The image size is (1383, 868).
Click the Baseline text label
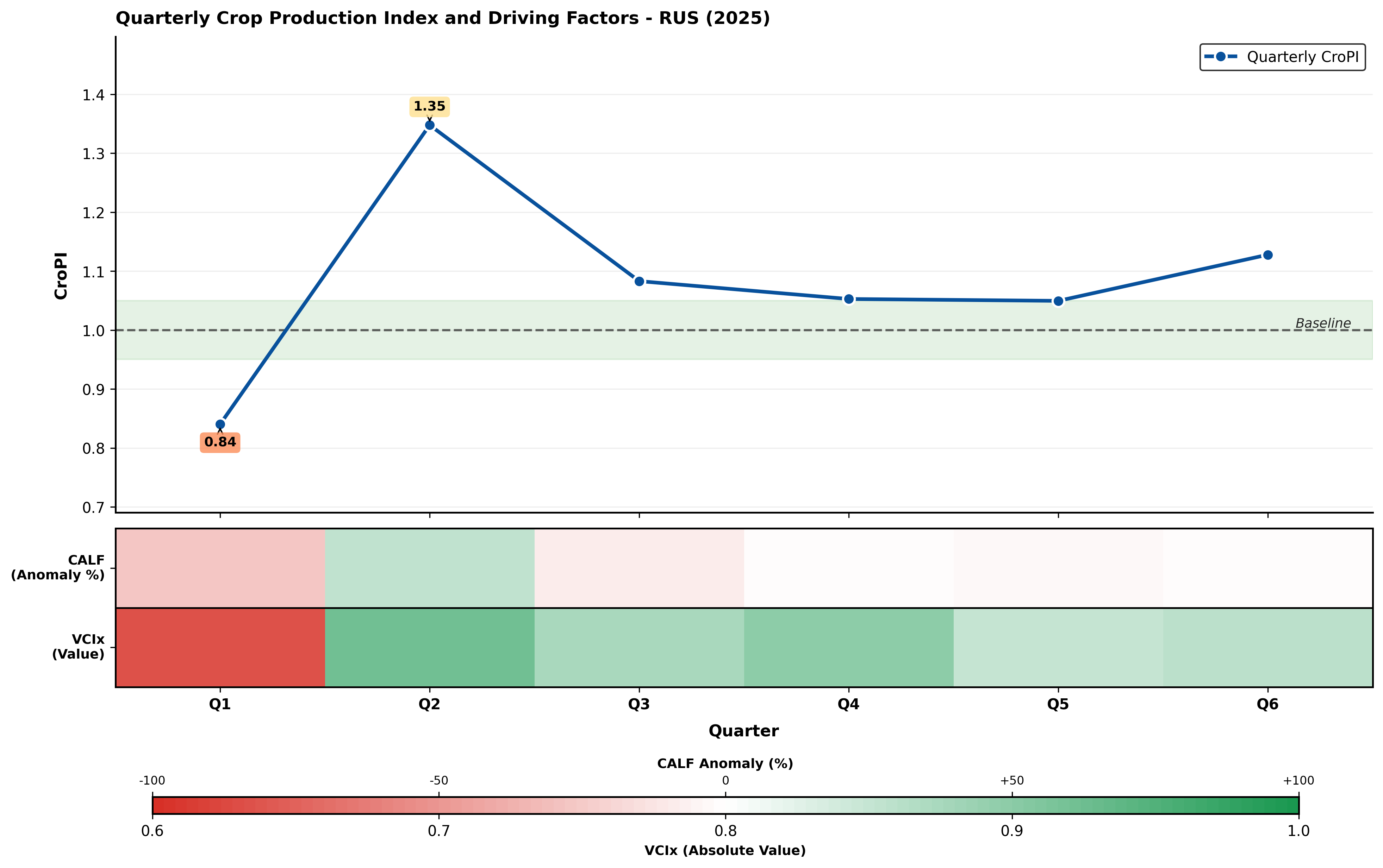click(1323, 324)
